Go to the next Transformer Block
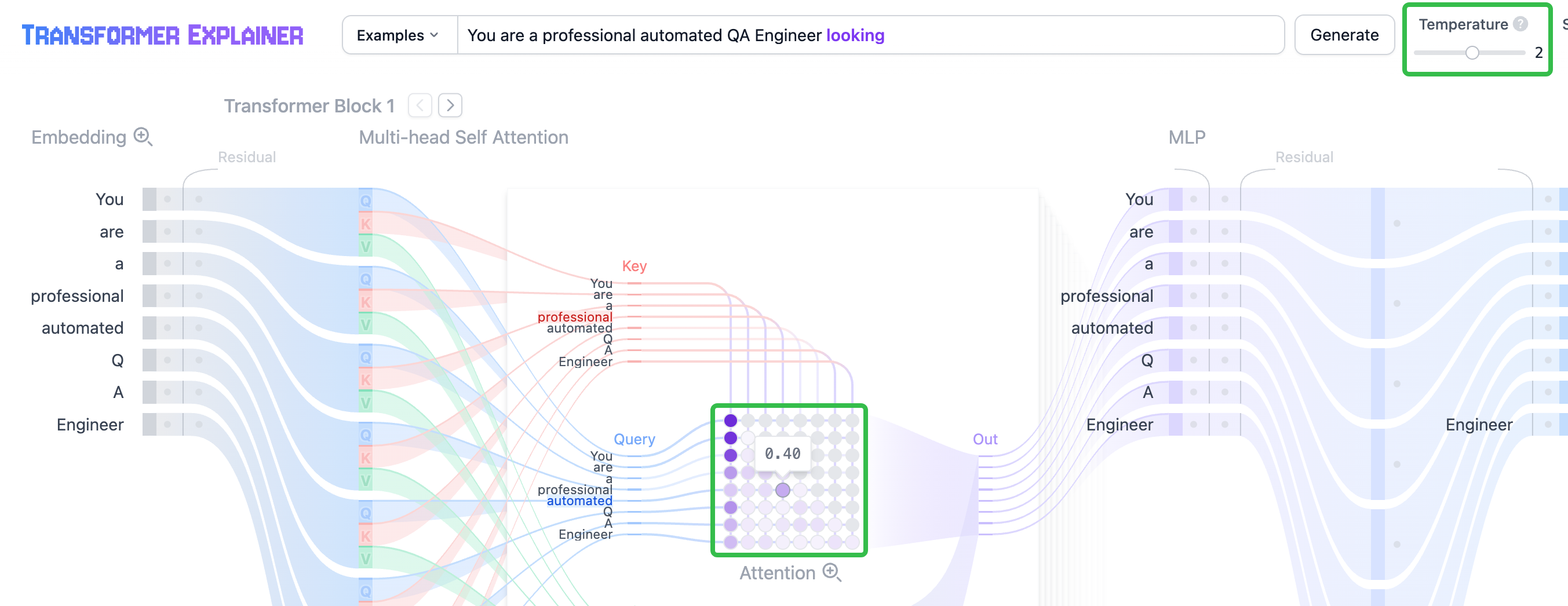This screenshot has height=606, width=1568. pos(450,106)
